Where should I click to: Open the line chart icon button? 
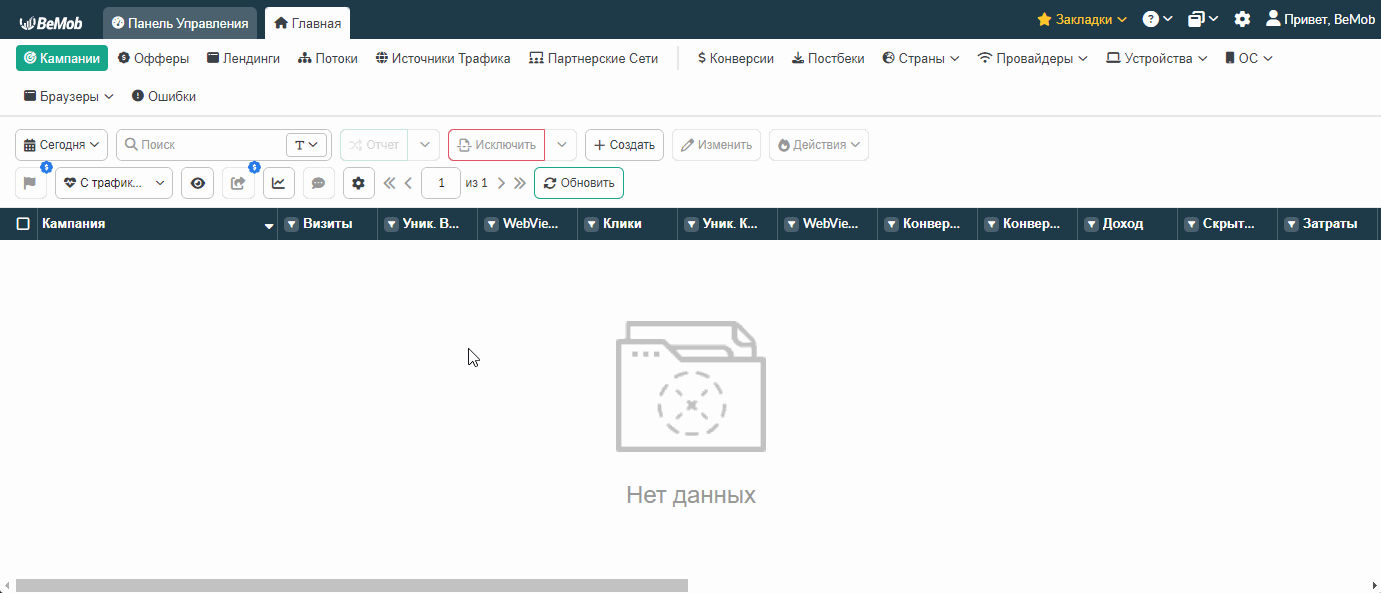[279, 183]
